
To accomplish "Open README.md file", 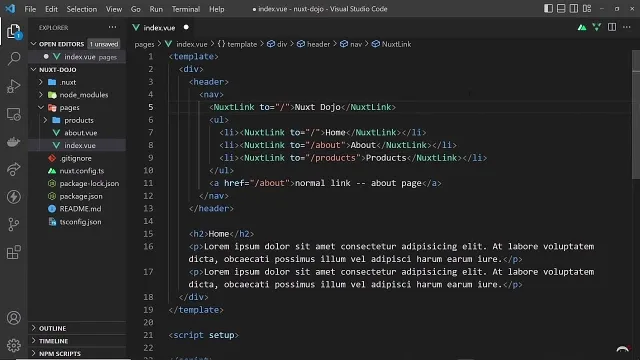I will coord(80,209).
